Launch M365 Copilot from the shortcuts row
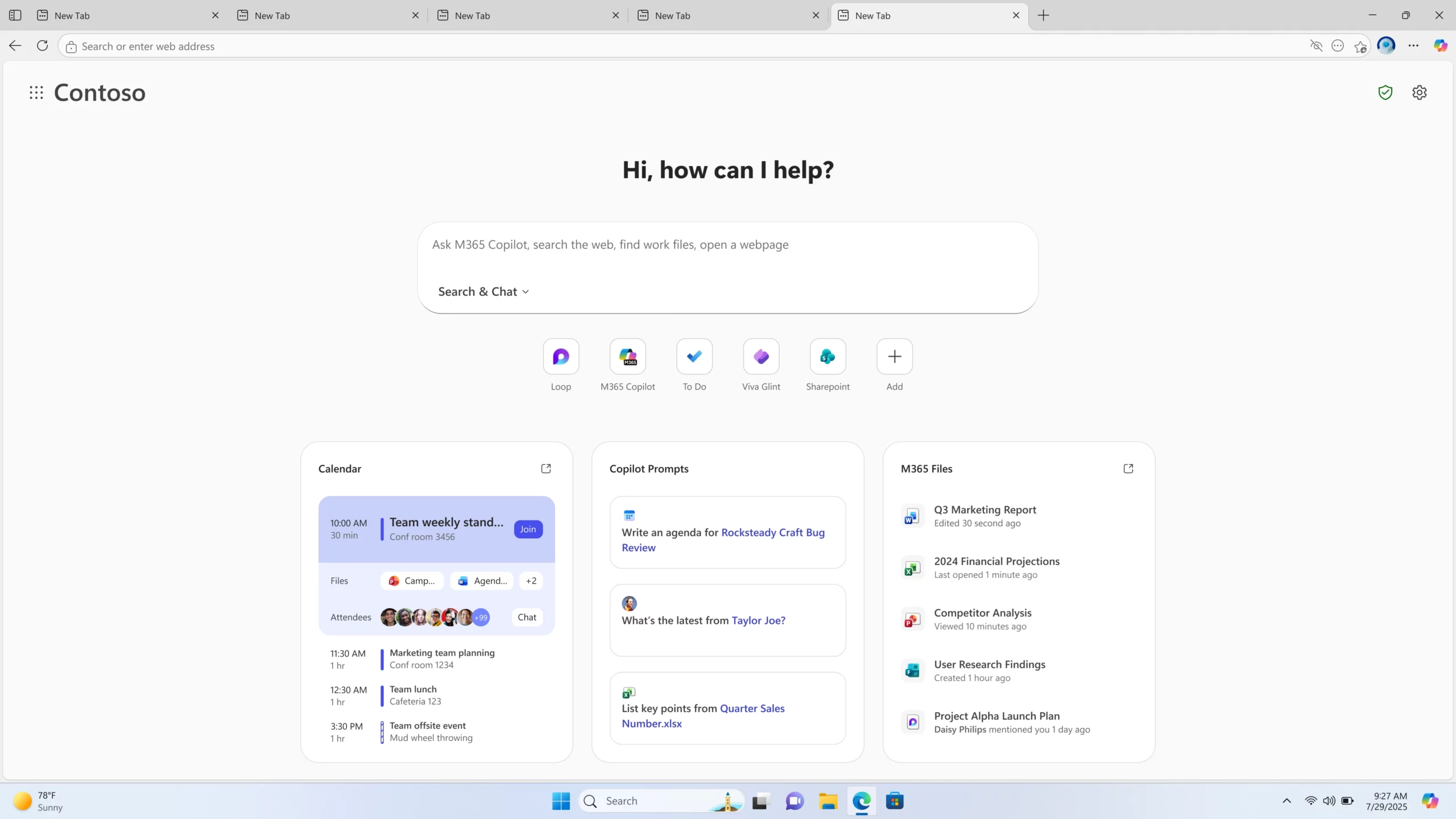The image size is (1456, 819). click(x=627, y=357)
